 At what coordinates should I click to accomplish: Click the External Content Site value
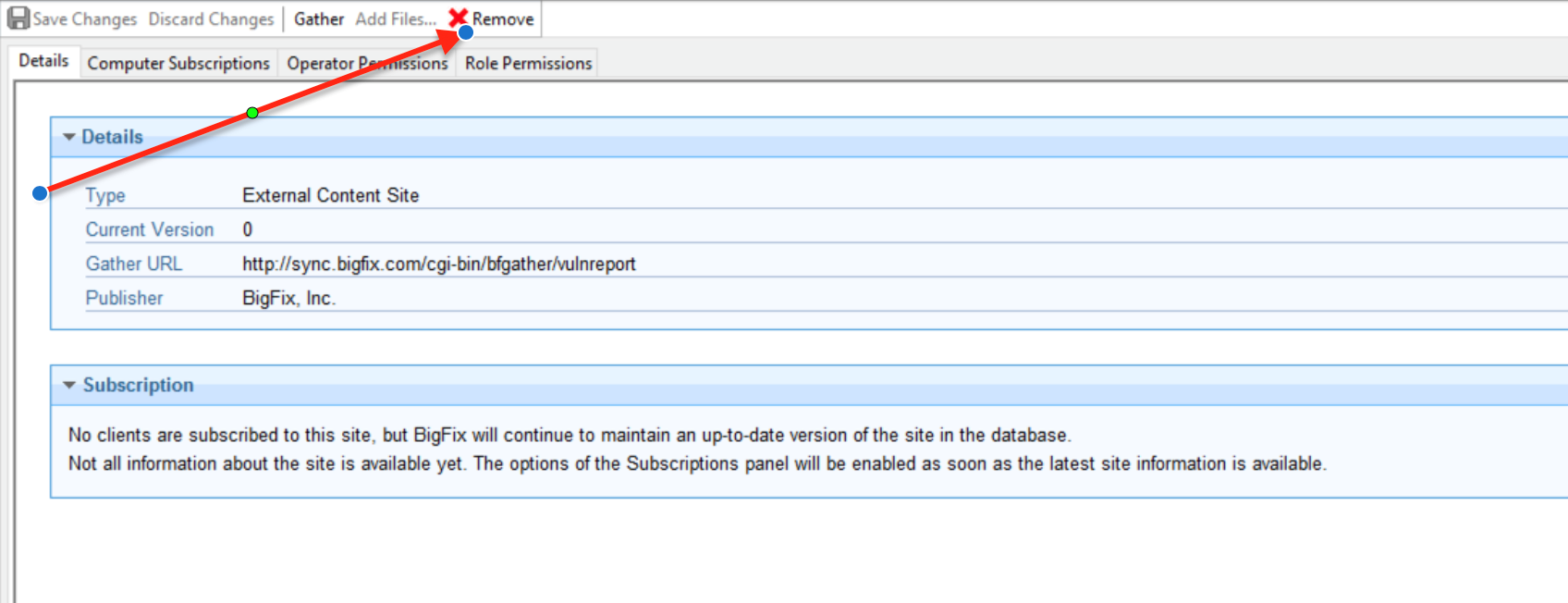(x=330, y=195)
